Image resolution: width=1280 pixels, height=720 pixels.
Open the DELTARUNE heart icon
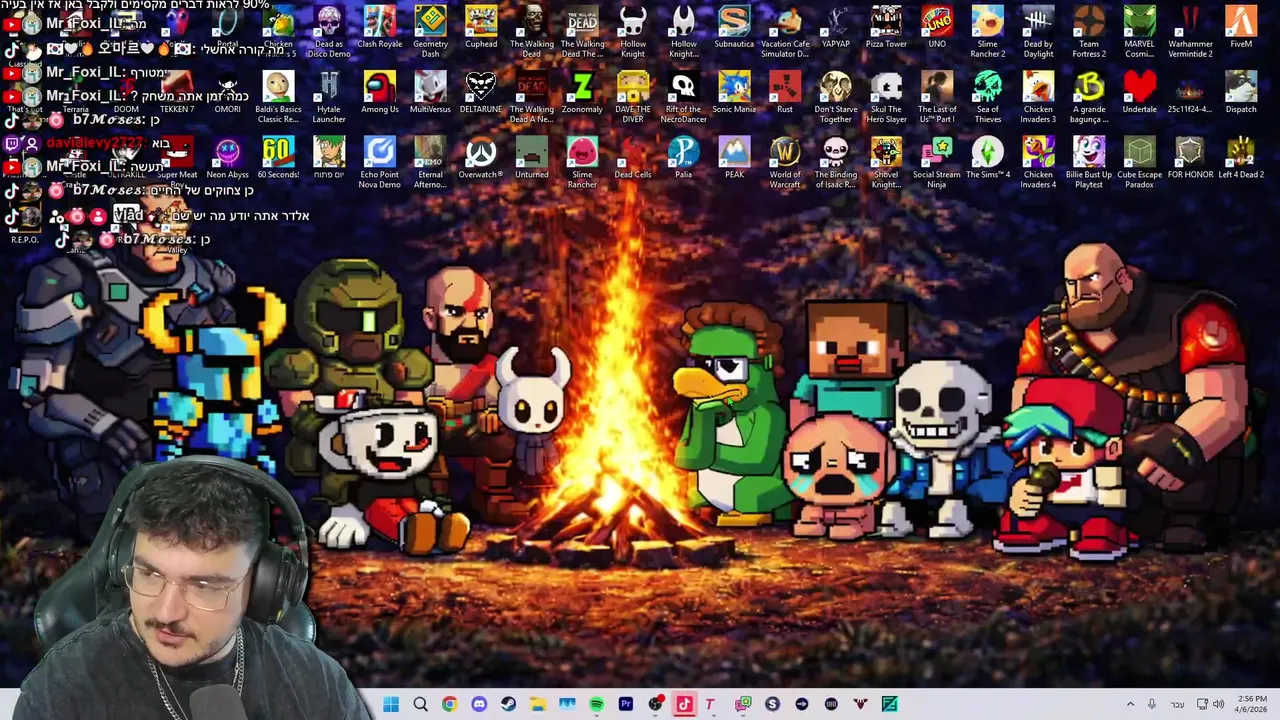click(x=481, y=93)
